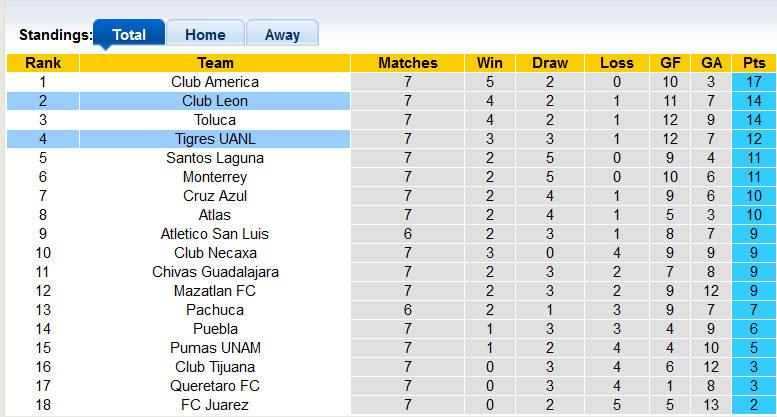The width and height of the screenshot is (777, 417).
Task: Click the Monterrey team name
Action: pyautogui.click(x=215, y=177)
